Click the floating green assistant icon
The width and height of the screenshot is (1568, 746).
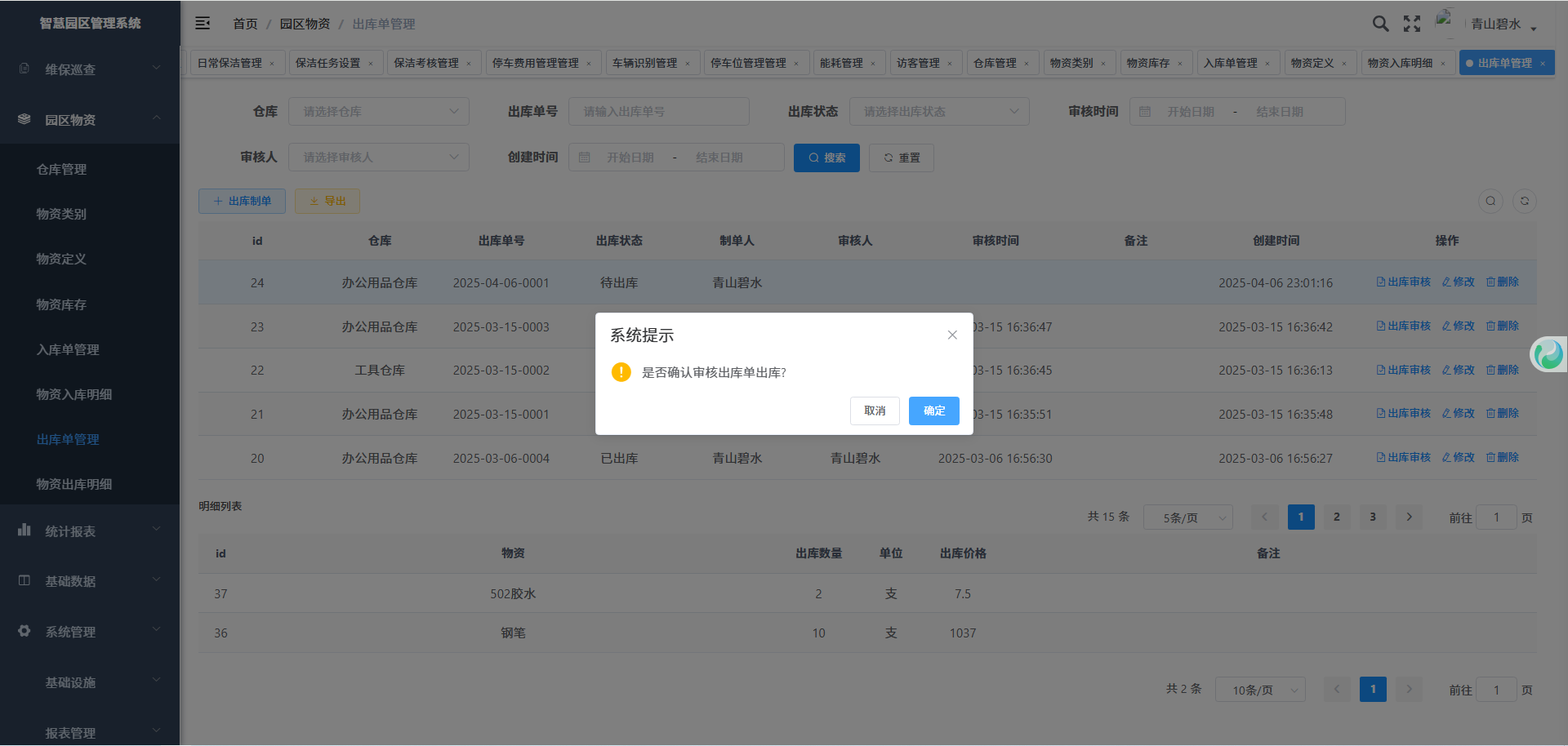[1548, 354]
